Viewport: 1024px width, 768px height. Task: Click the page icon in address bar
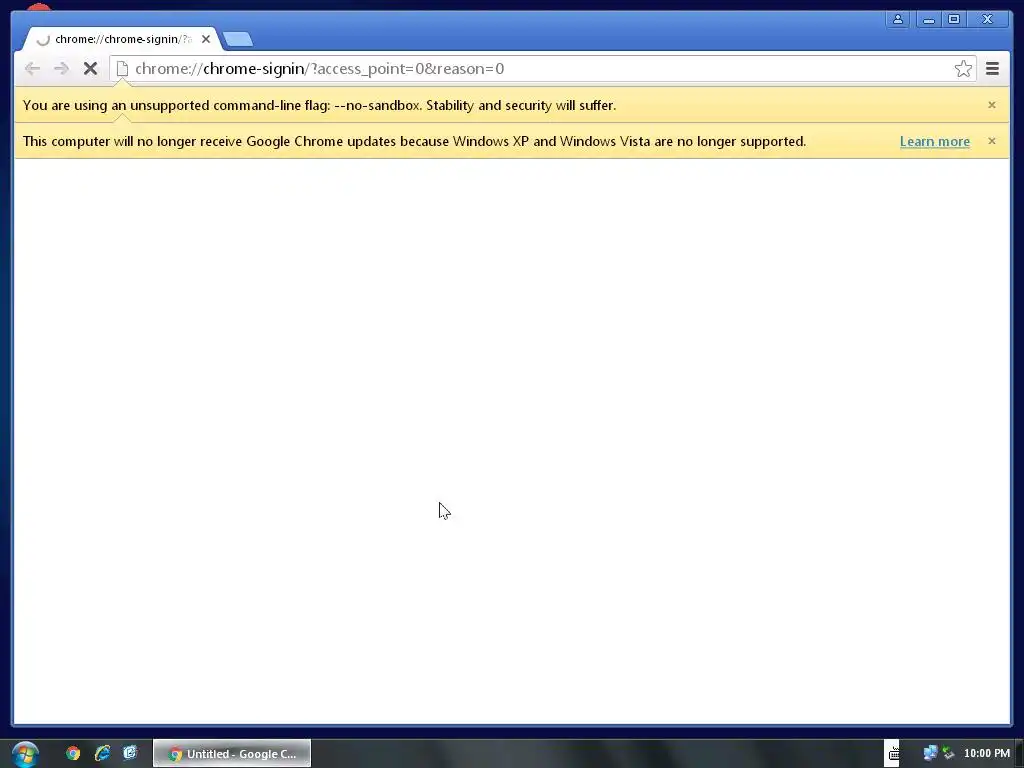[x=122, y=69]
